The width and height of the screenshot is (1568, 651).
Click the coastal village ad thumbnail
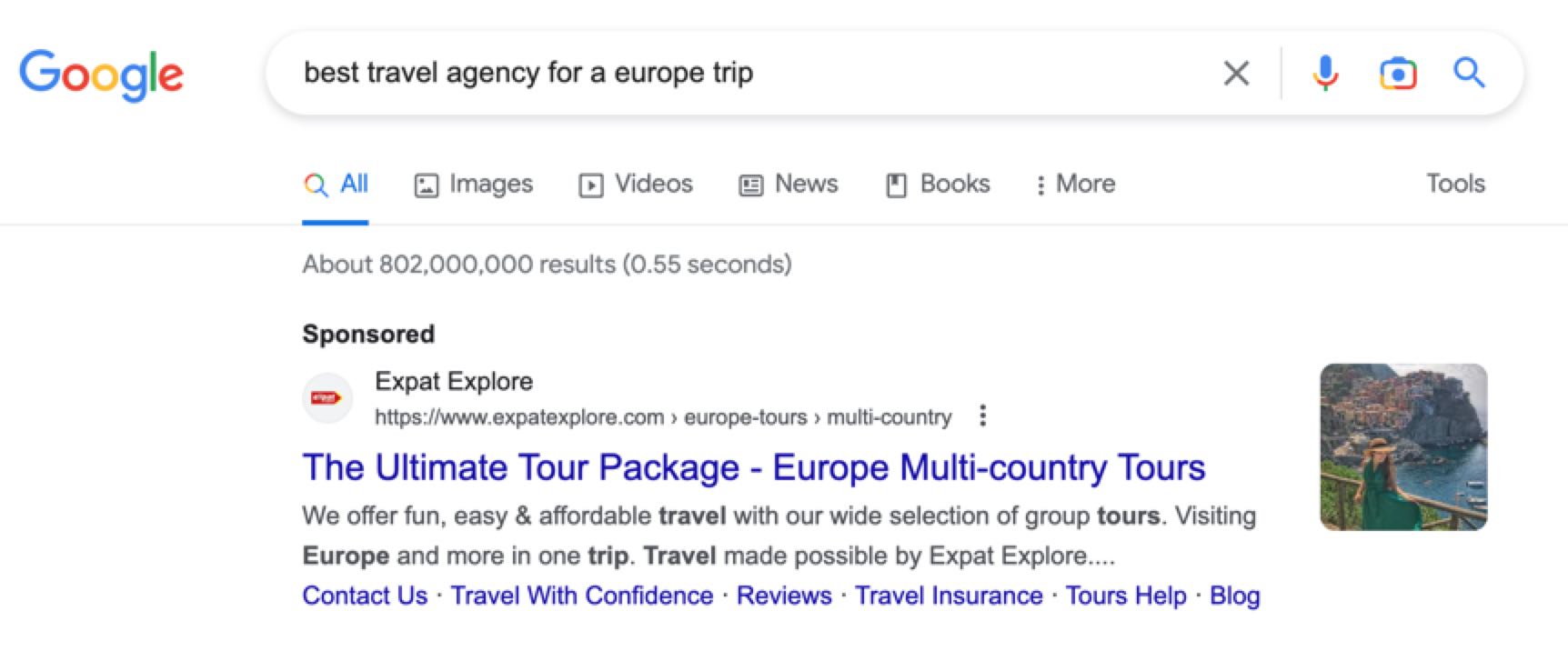(x=1403, y=446)
